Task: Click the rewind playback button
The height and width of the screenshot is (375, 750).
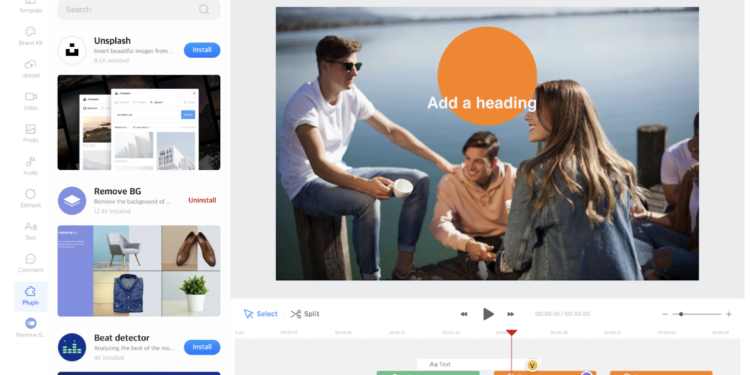Action: point(463,314)
